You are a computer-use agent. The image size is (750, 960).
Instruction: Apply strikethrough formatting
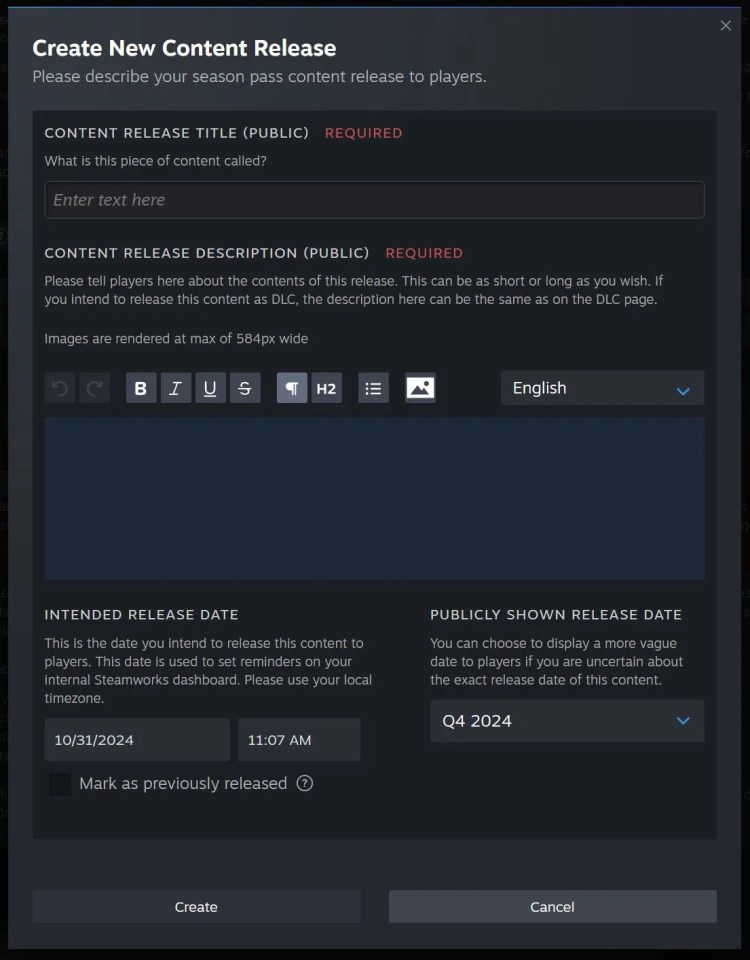pyautogui.click(x=245, y=388)
